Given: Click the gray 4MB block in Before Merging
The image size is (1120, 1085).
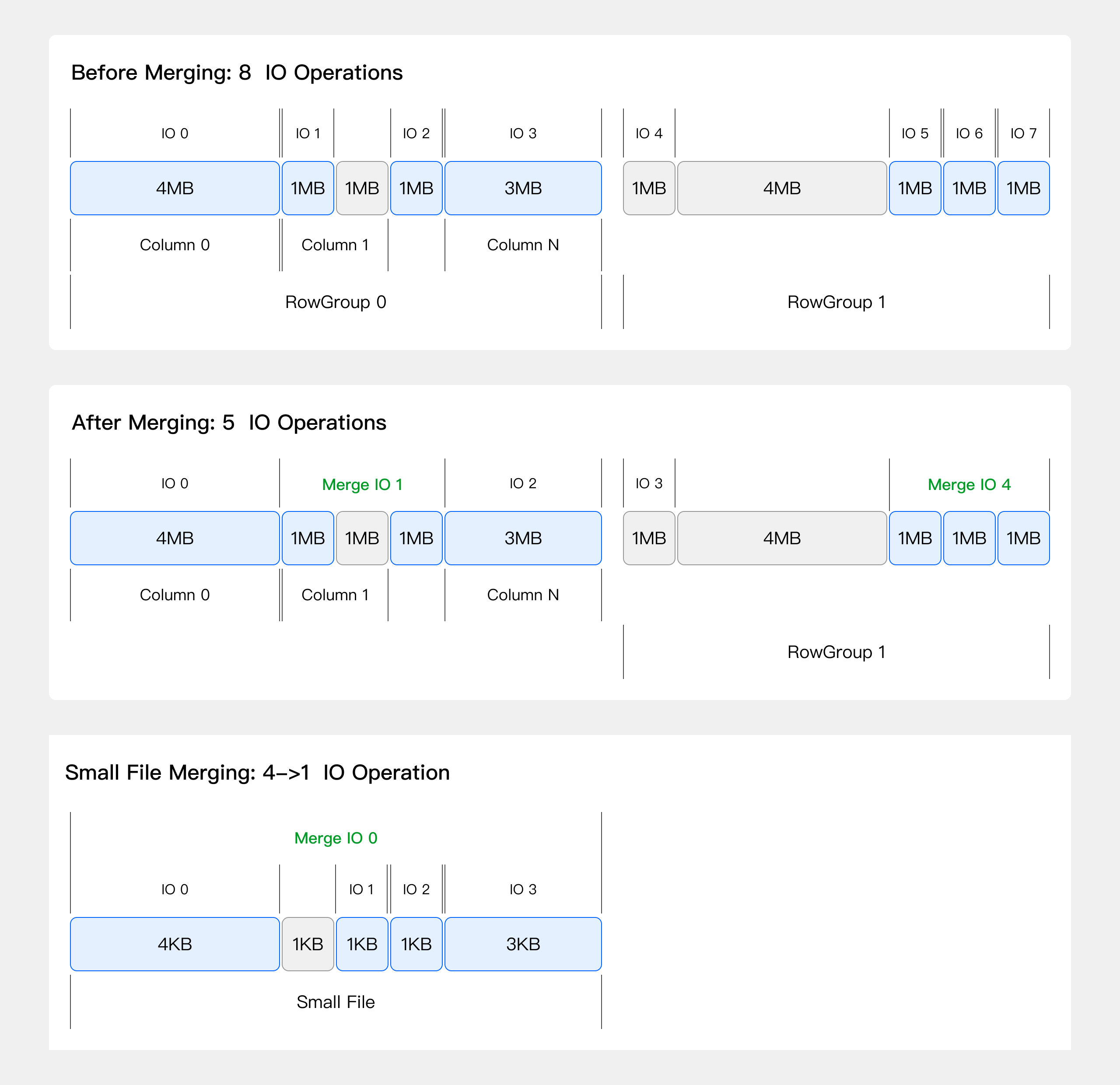Looking at the screenshot, I should 782,188.
